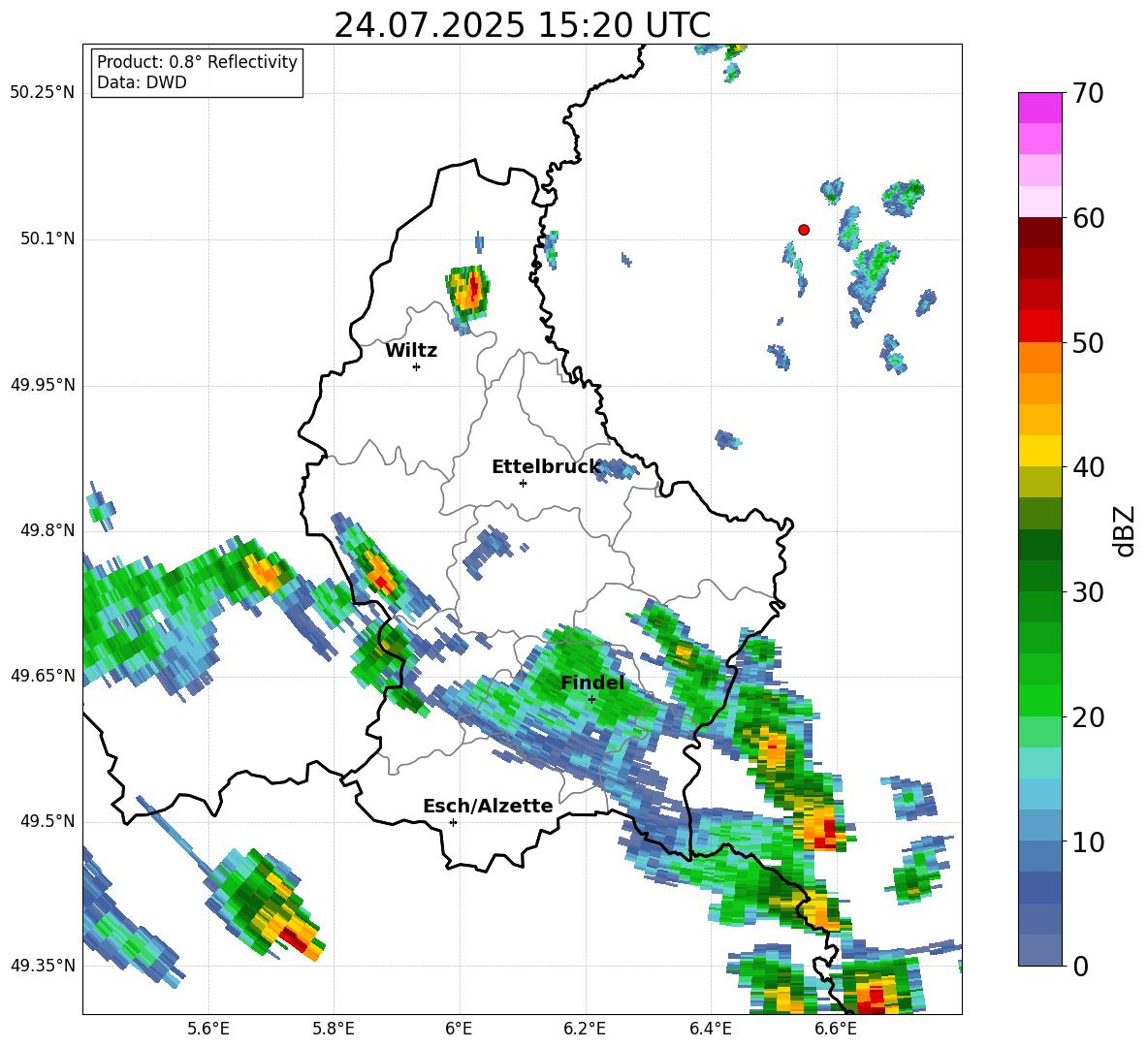Viewport: 1148px width, 1048px height.
Task: Click the 49.8°N latitude label
Action: [48, 530]
